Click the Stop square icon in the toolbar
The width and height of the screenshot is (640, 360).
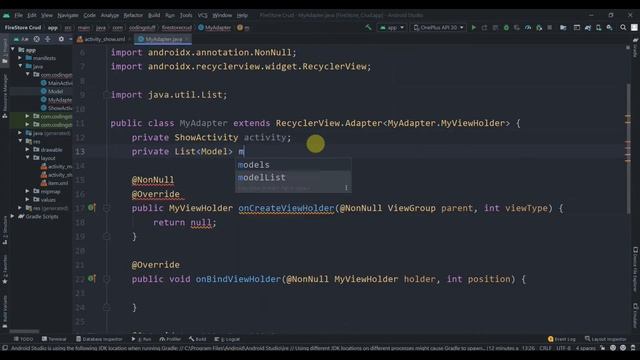click(x=550, y=27)
